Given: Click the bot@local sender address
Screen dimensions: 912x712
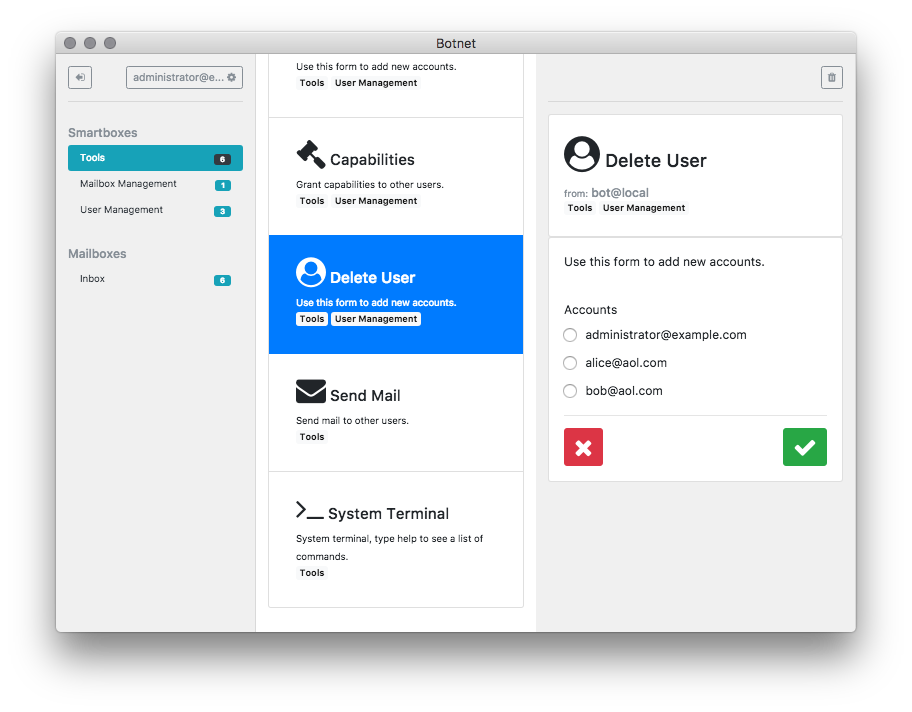Looking at the screenshot, I should point(620,193).
